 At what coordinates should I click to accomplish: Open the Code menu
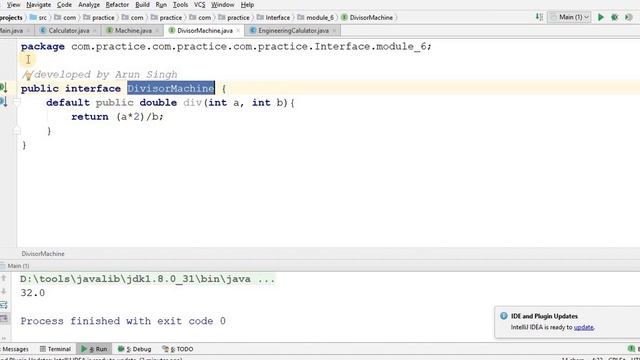[64, 5]
